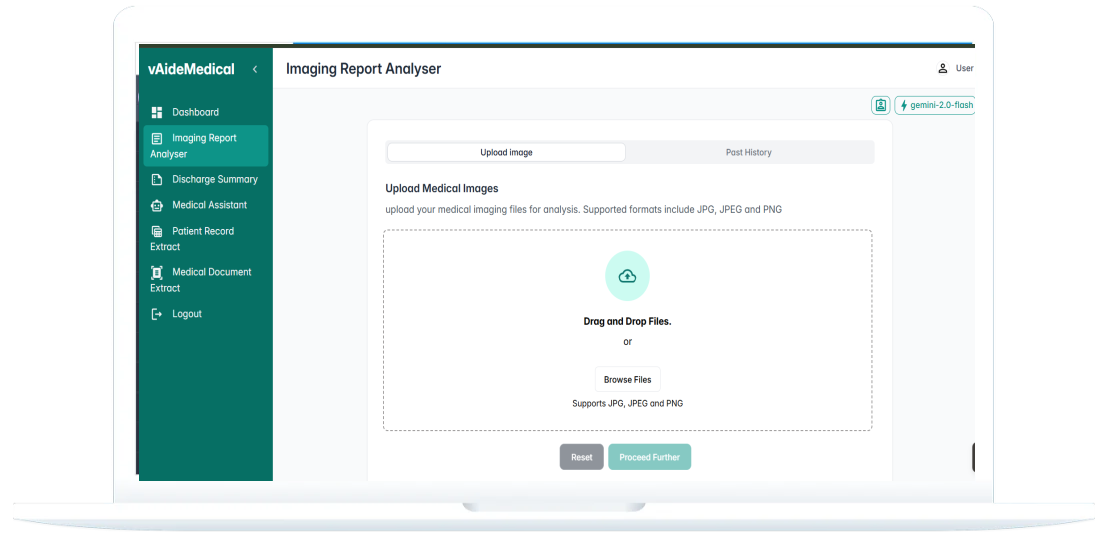The image size is (1108, 538).
Task: Click the Dashboard grid icon
Action: pos(156,112)
